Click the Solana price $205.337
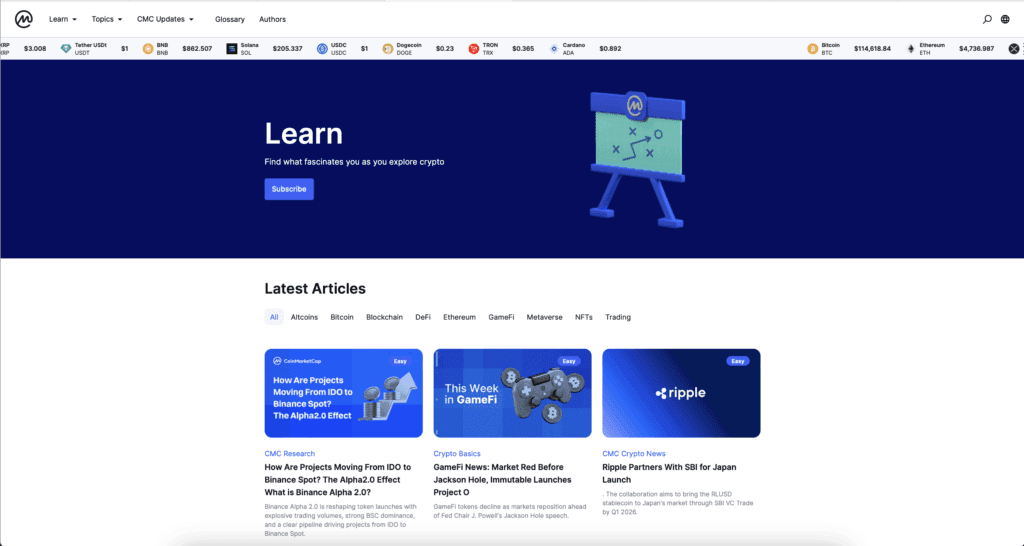The height and width of the screenshot is (546, 1024). click(x=287, y=48)
